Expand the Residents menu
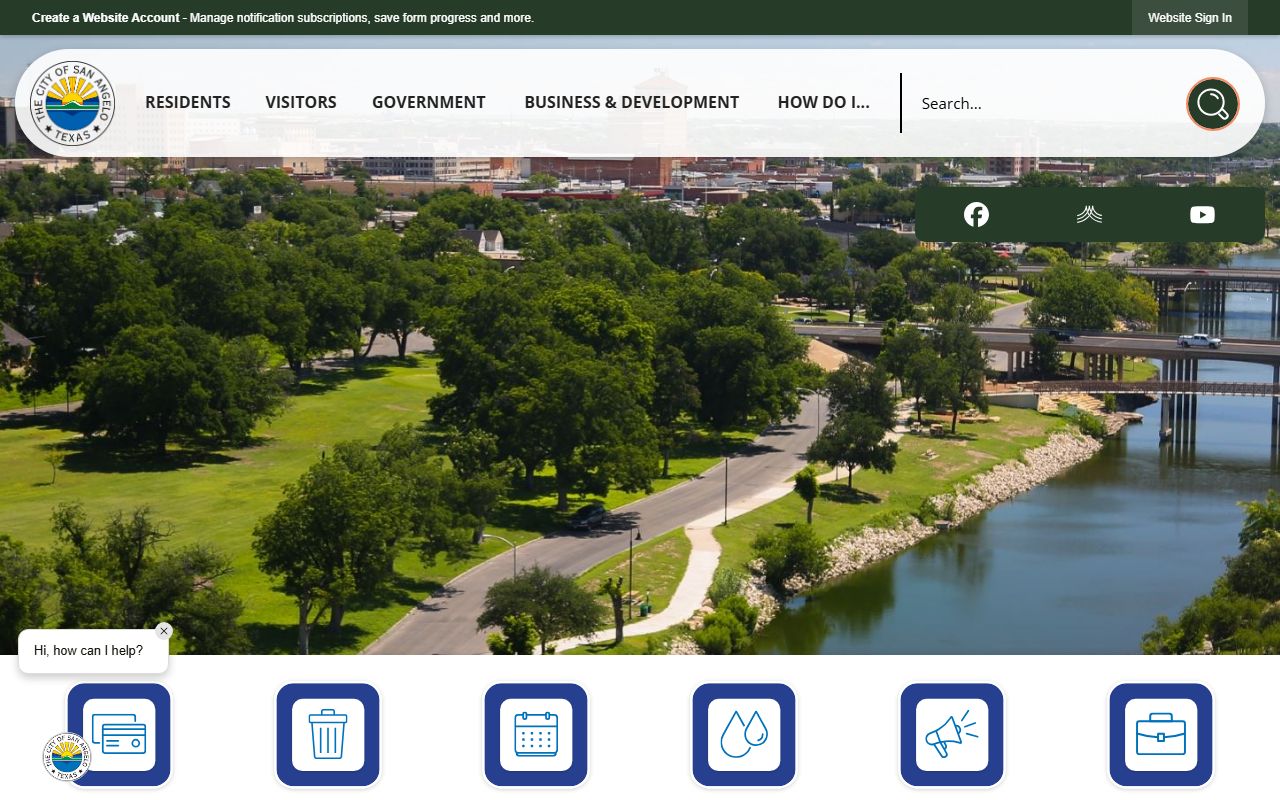 [187, 102]
